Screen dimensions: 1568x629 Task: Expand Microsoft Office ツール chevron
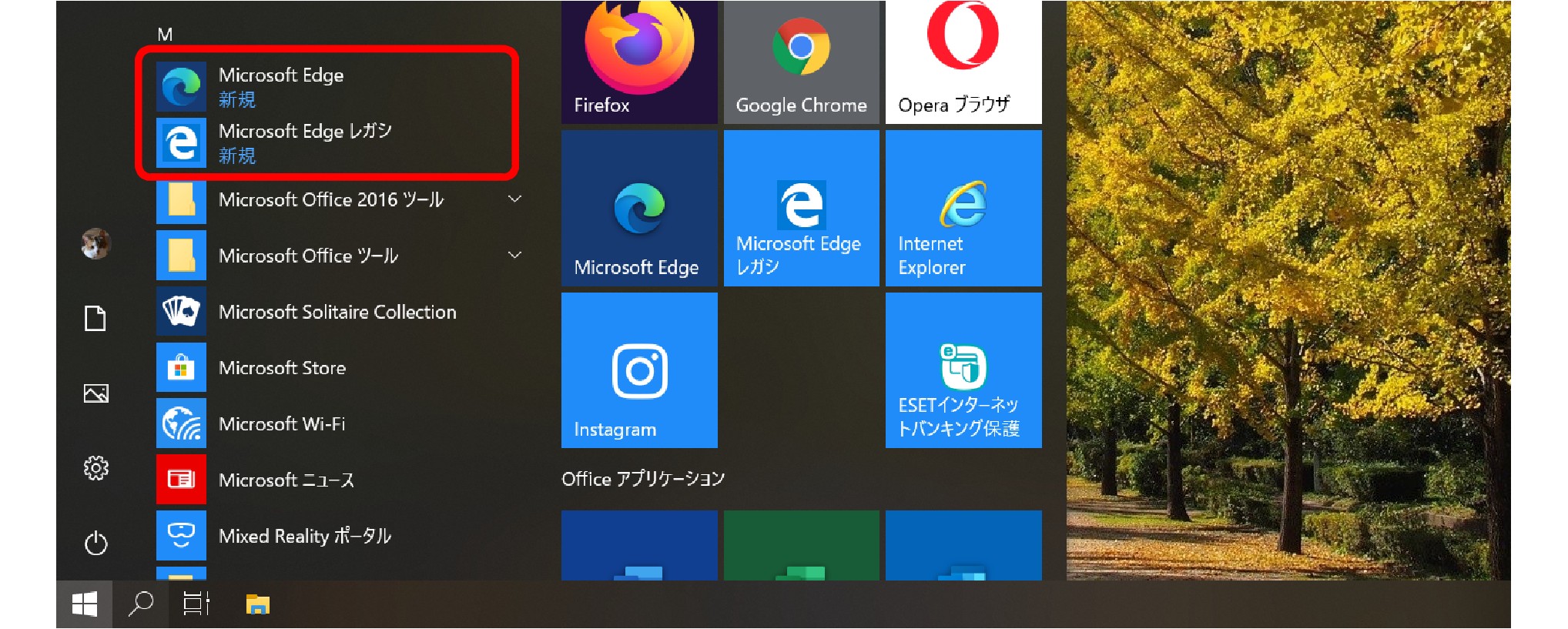pyautogui.click(x=514, y=255)
